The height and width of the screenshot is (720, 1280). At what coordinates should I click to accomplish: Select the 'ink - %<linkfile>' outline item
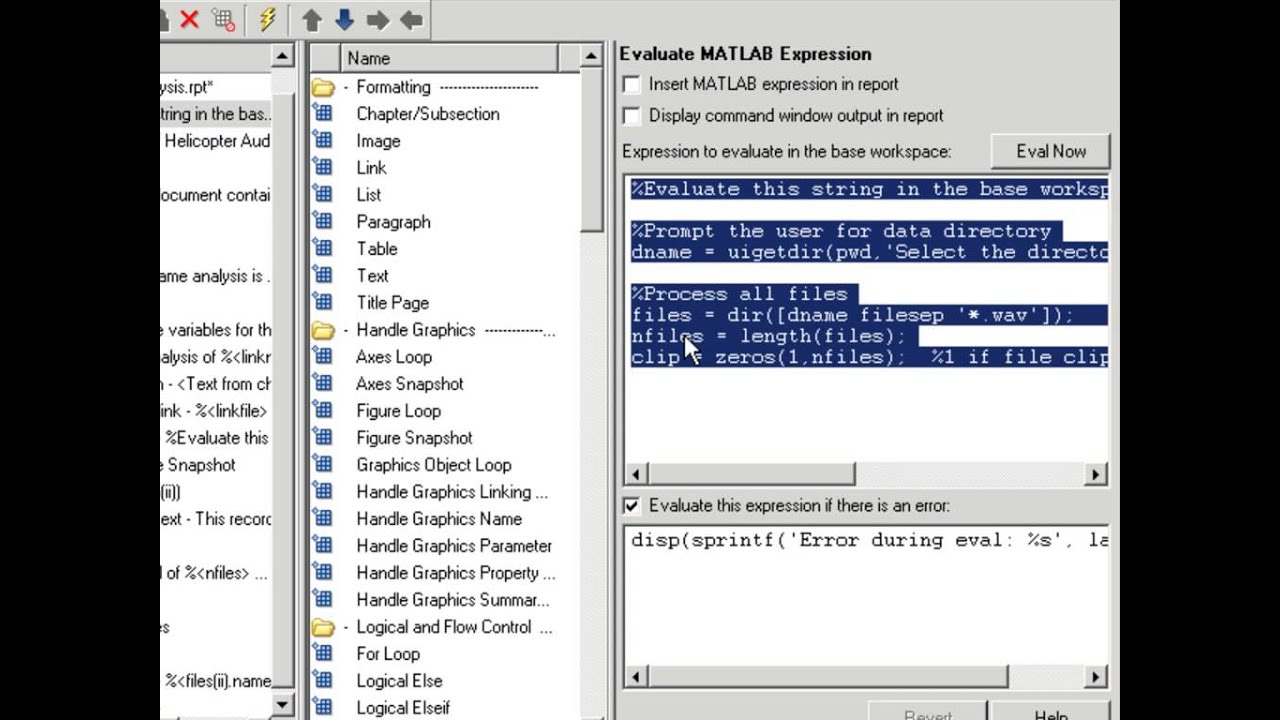(213, 411)
